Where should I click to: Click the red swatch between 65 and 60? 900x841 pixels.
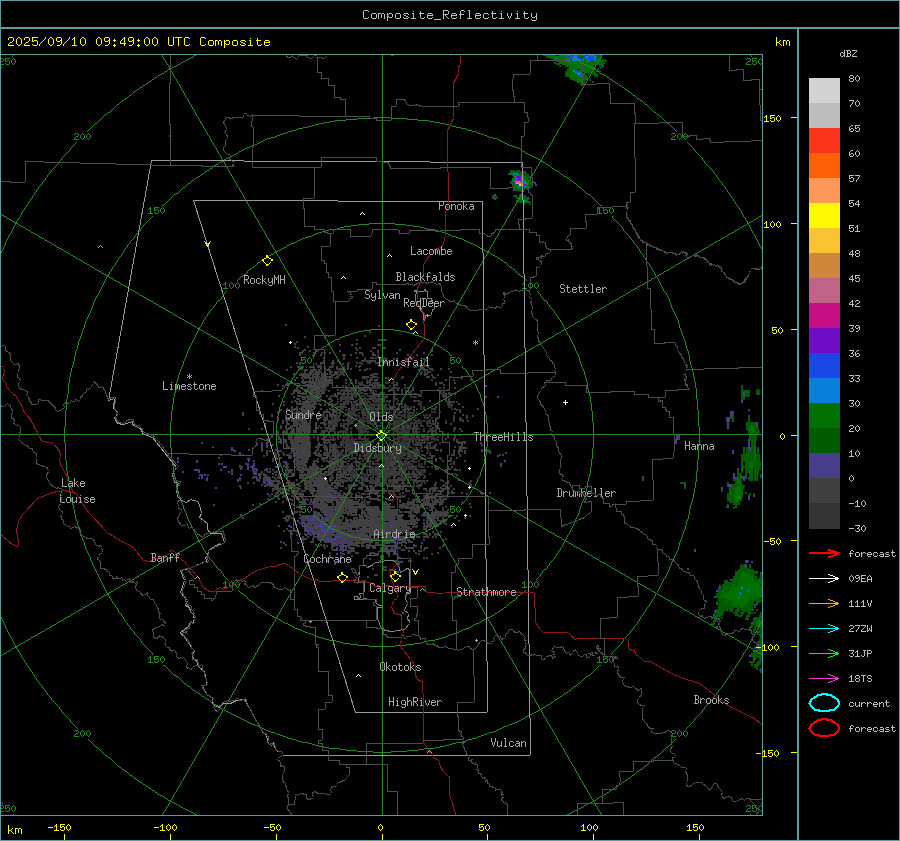pyautogui.click(x=824, y=141)
